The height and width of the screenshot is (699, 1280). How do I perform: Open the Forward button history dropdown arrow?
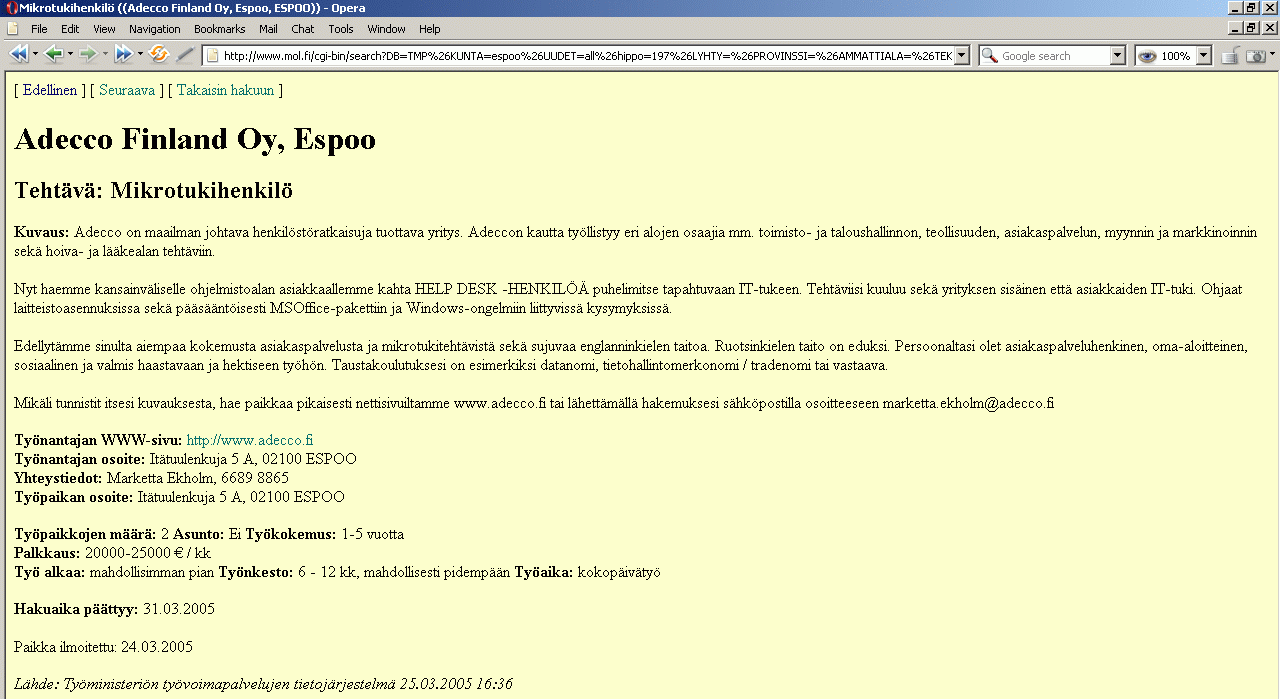pos(105,55)
